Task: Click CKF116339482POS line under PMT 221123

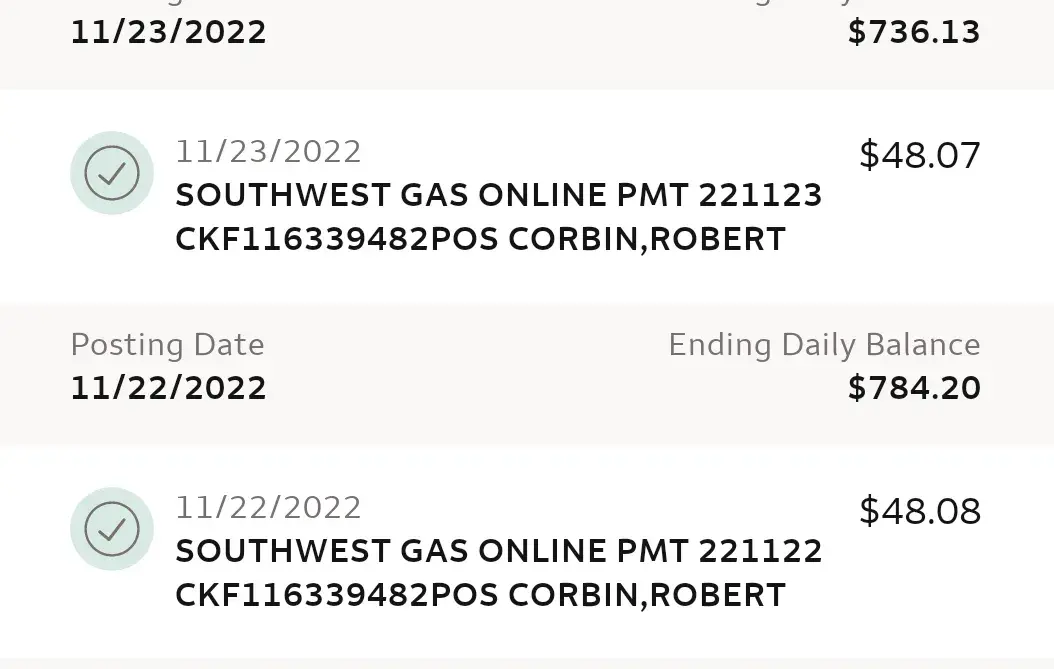Action: click(337, 240)
